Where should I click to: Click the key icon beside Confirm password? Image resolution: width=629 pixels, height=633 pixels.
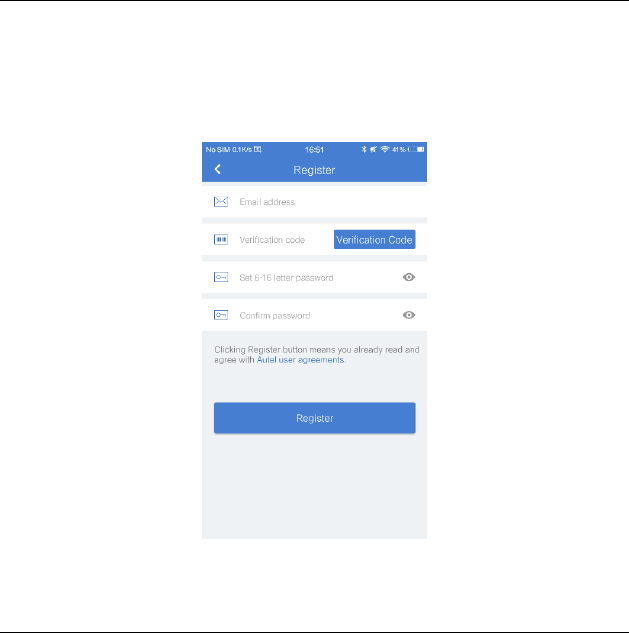tap(221, 315)
